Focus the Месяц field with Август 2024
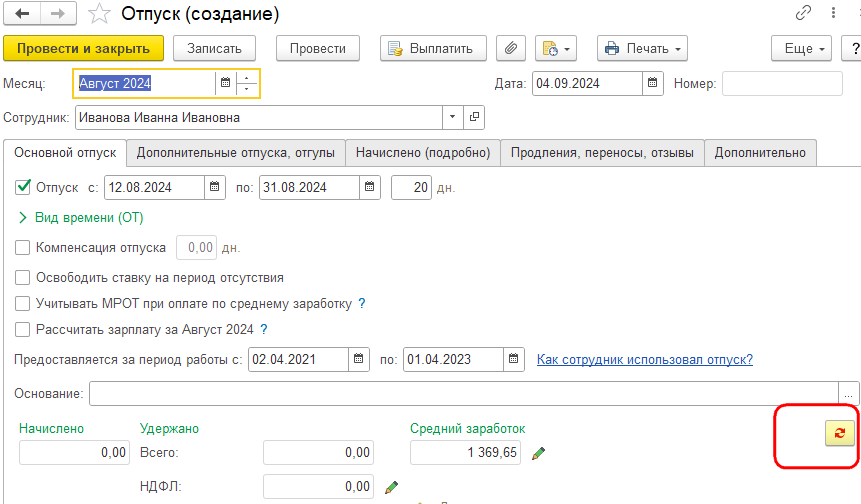The height and width of the screenshot is (504, 861). tap(145, 83)
